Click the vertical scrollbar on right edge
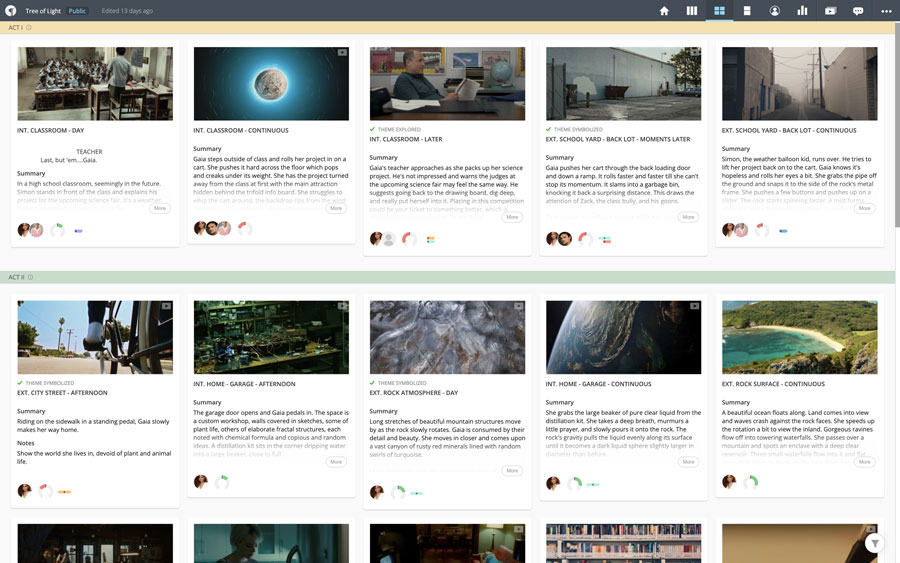Viewport: 900px width, 563px height. [897, 123]
